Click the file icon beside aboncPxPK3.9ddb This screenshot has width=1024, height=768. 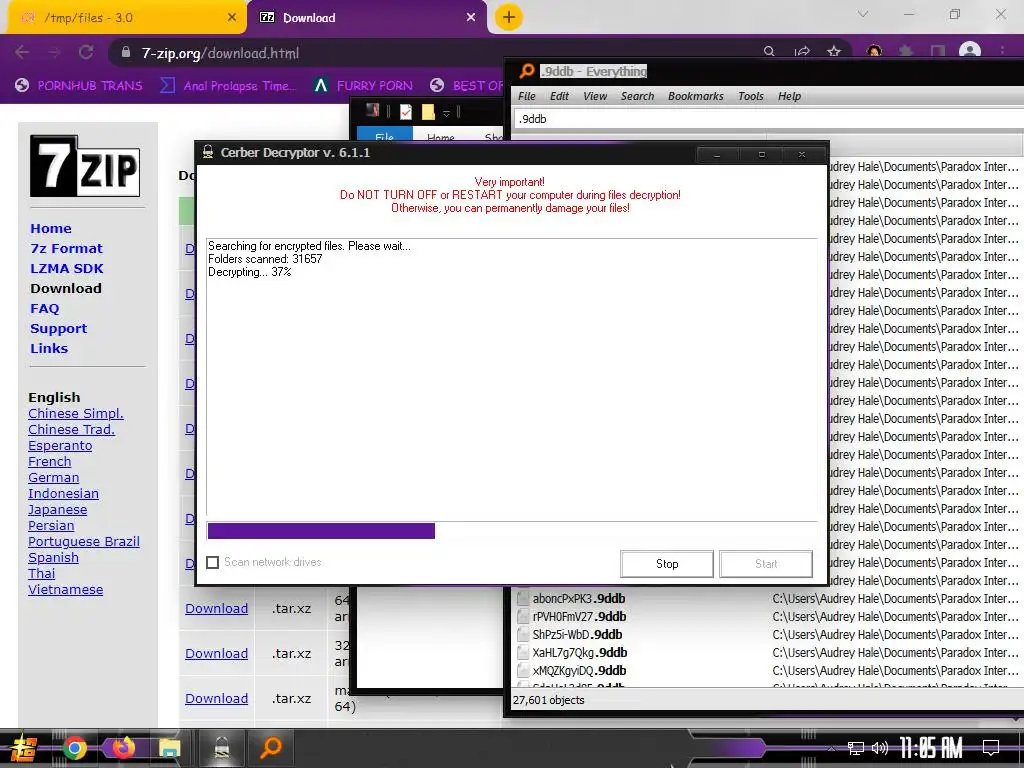[523, 598]
